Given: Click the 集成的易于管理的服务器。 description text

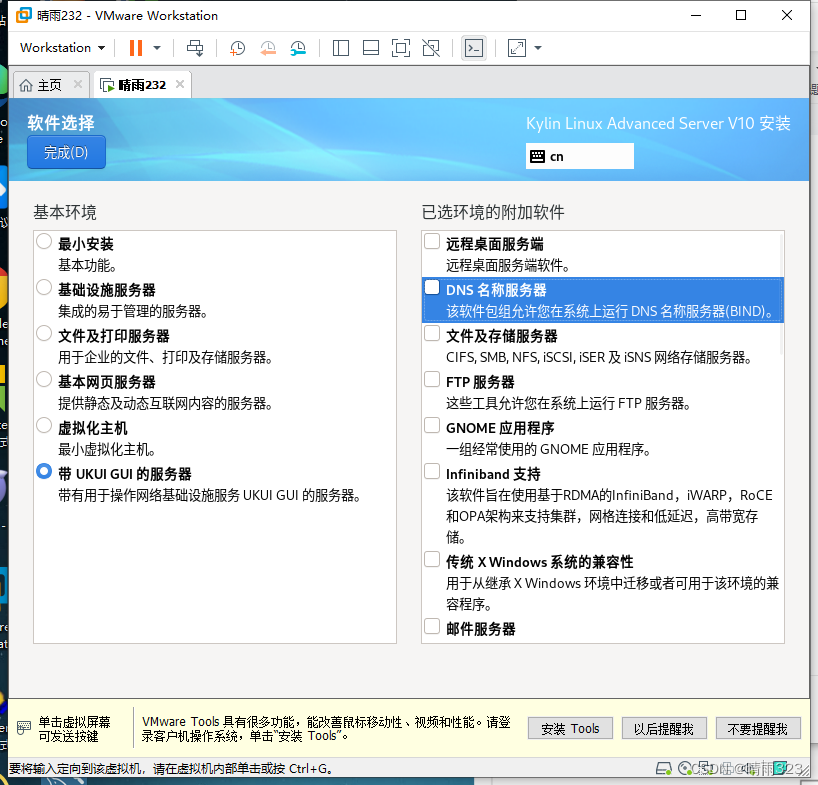Looking at the screenshot, I should [x=133, y=311].
